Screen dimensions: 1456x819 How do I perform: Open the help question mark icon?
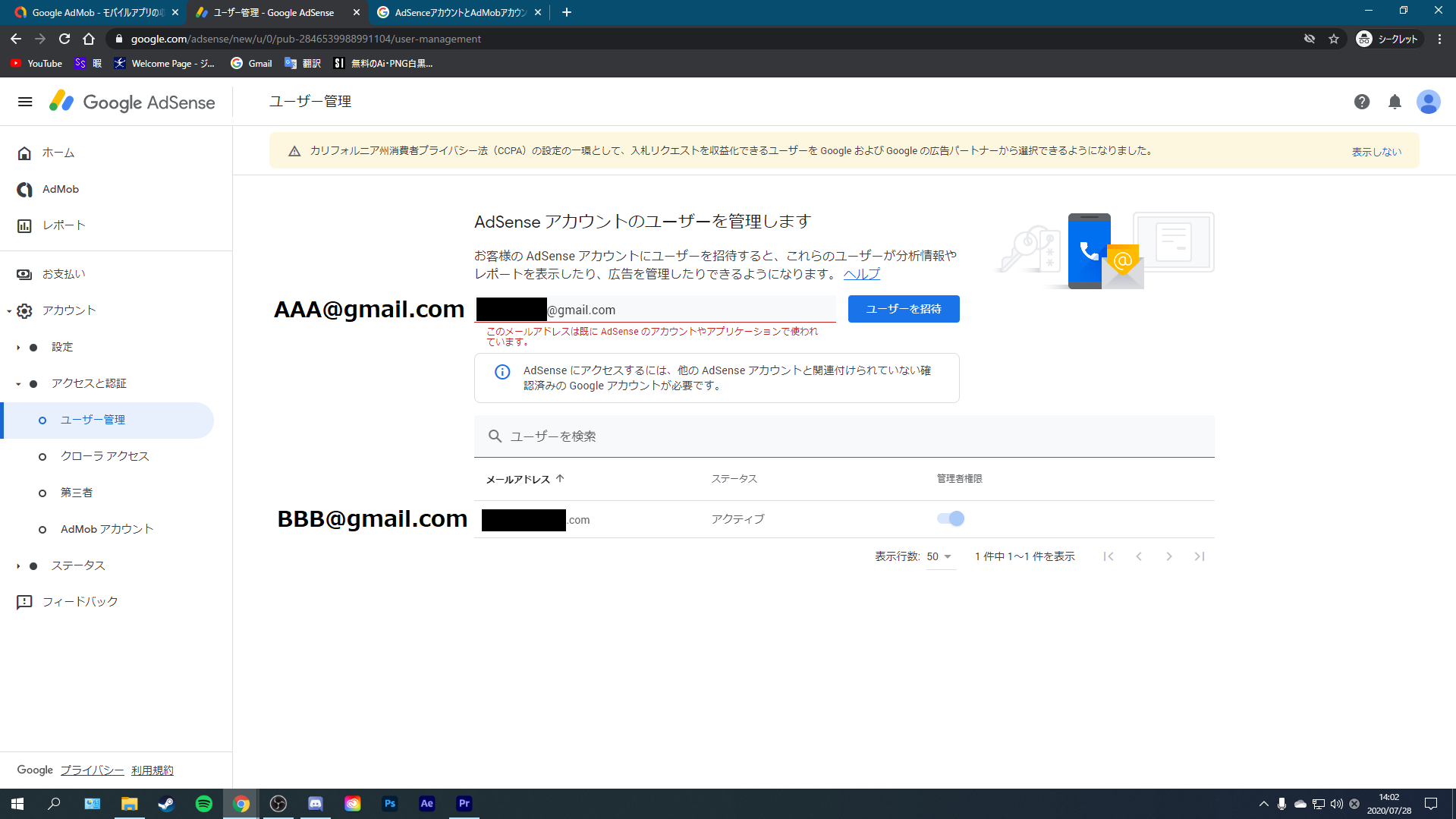[x=1362, y=102]
